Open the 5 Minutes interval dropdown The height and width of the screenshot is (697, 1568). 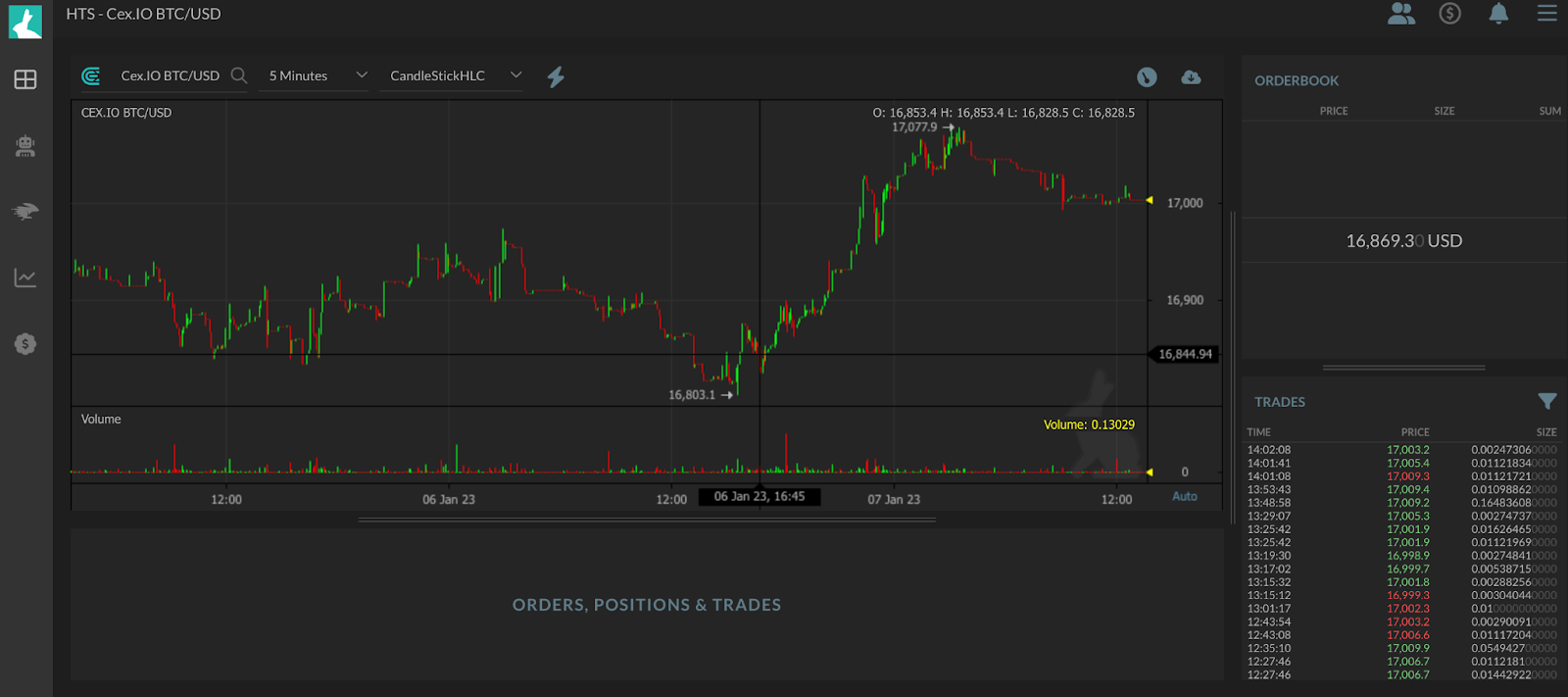(314, 75)
